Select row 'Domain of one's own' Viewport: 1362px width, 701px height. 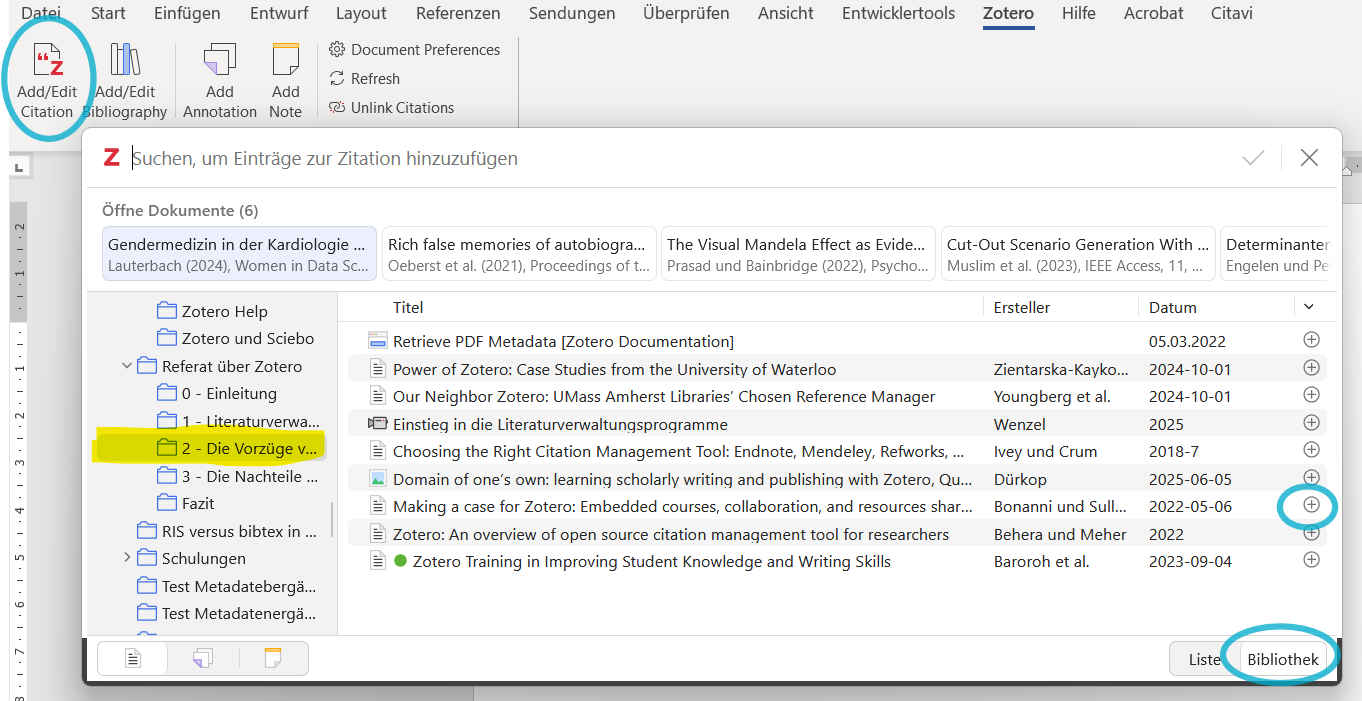(836, 479)
